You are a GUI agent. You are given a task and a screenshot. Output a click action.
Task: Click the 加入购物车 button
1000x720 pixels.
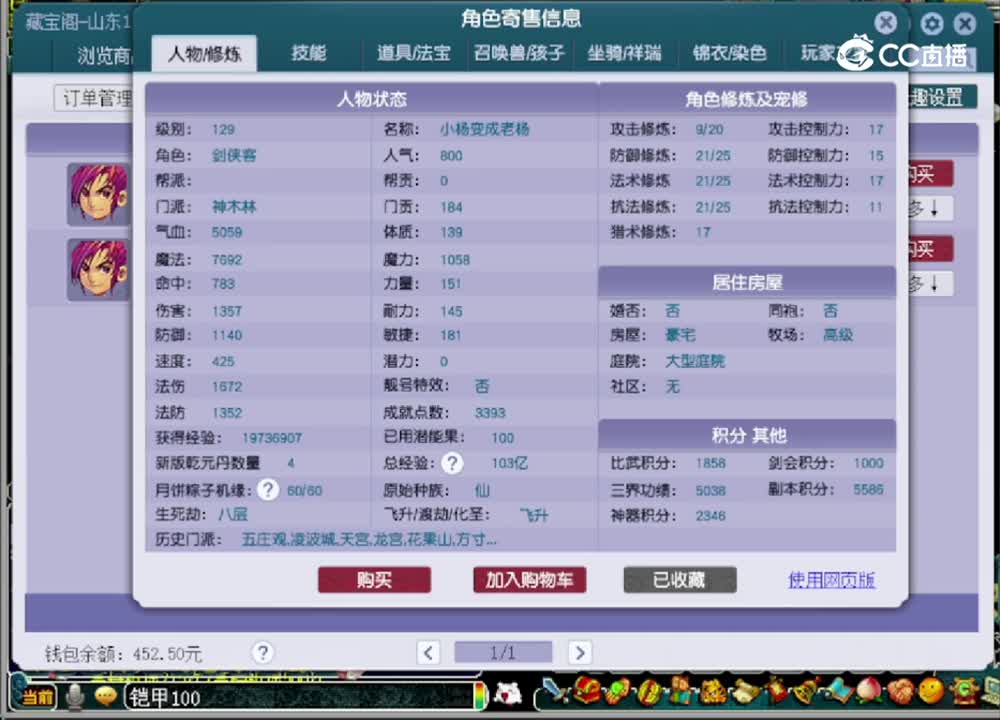[529, 580]
